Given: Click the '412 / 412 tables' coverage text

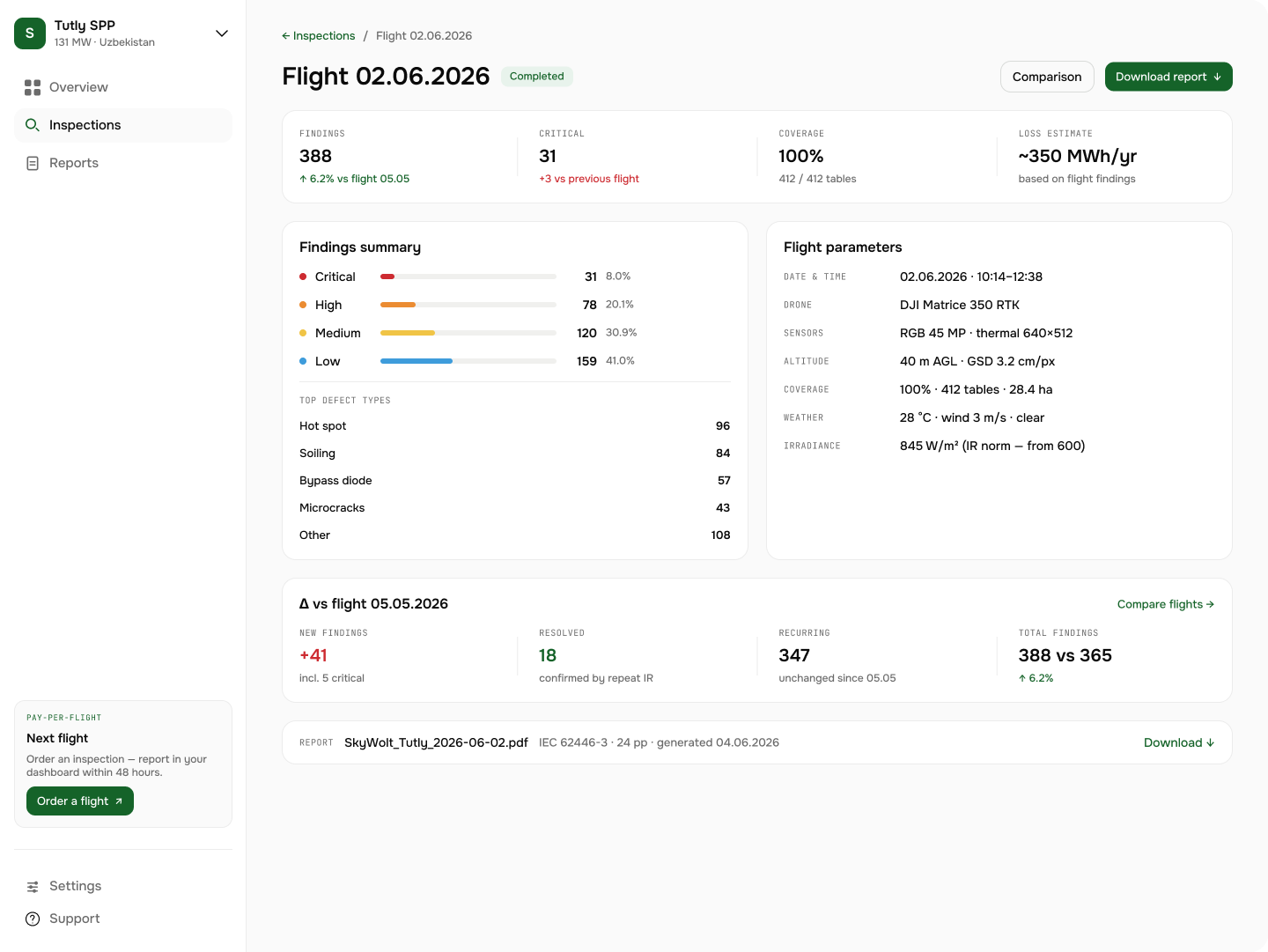Looking at the screenshot, I should tap(817, 179).
